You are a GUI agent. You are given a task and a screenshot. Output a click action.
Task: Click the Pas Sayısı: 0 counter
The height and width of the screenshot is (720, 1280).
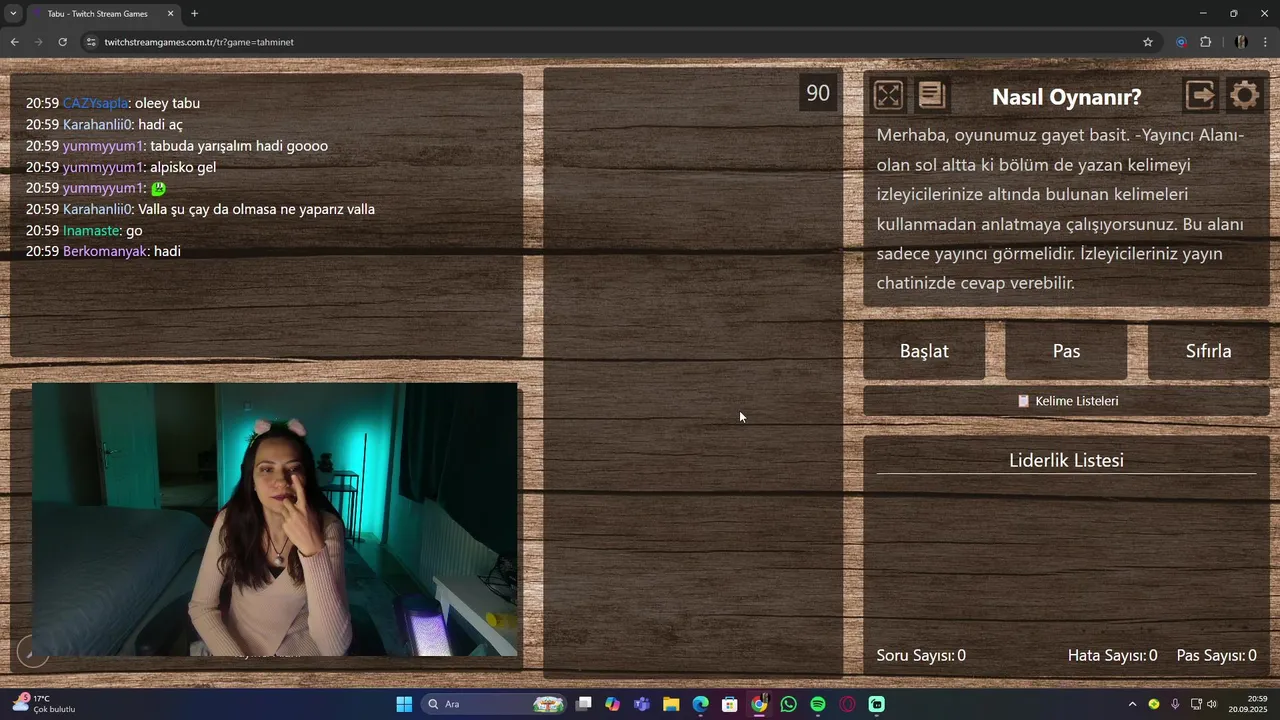(x=1216, y=656)
